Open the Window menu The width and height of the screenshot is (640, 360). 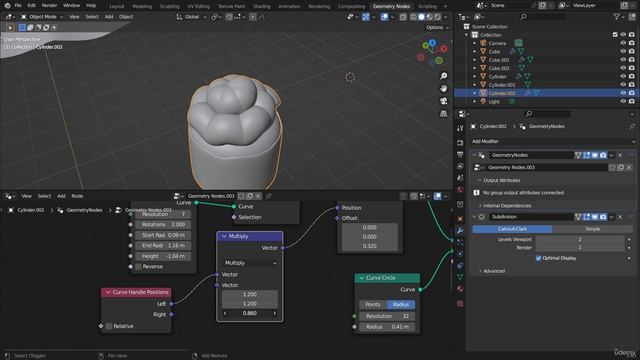pyautogui.click(x=71, y=6)
